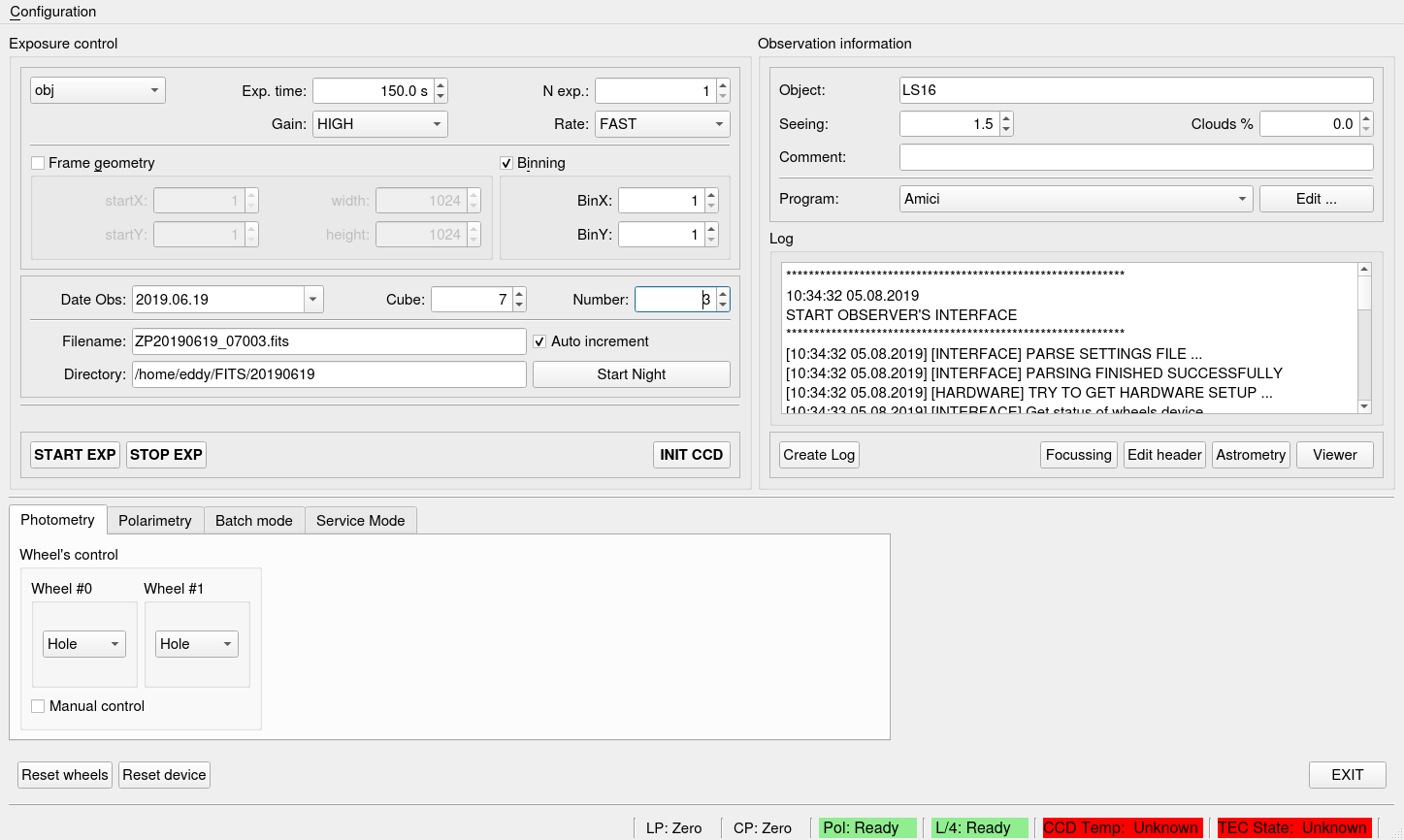Open the Wheel #0 filter dropdown
The image size is (1404, 840).
coord(84,644)
